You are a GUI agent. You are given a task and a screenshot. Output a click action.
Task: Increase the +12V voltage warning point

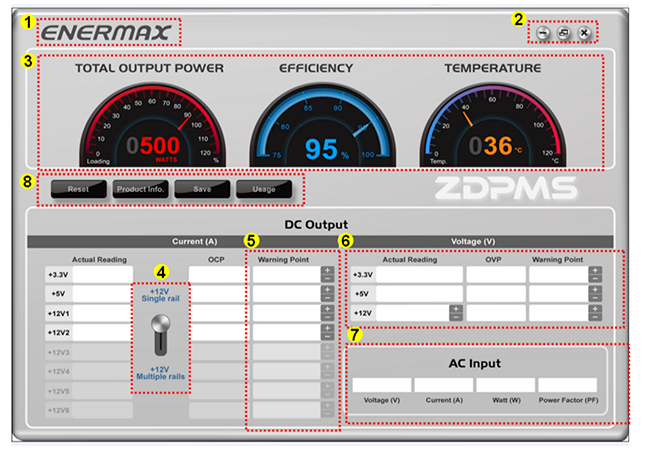click(595, 308)
